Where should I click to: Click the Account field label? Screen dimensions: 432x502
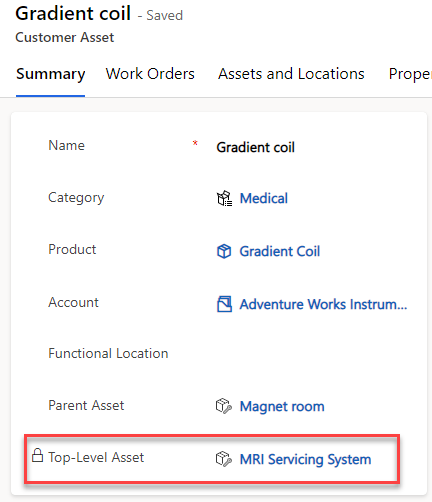(74, 302)
